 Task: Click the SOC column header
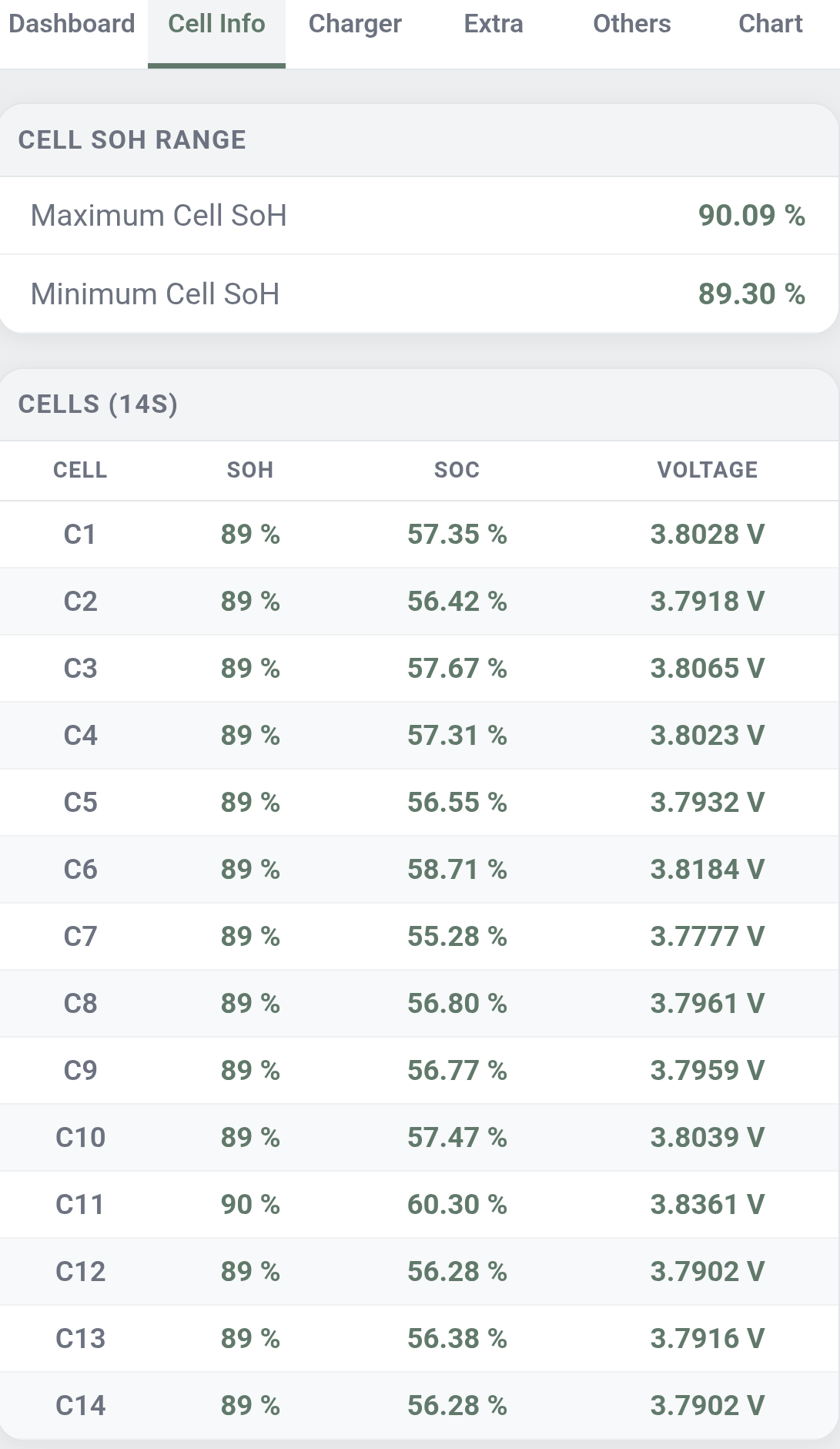click(457, 470)
